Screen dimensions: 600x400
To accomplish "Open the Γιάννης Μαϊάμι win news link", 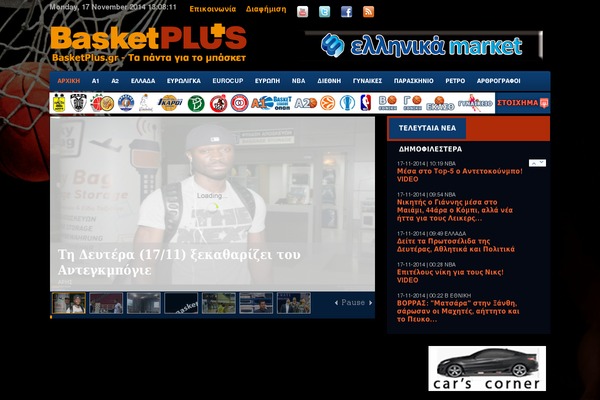I will [455, 210].
